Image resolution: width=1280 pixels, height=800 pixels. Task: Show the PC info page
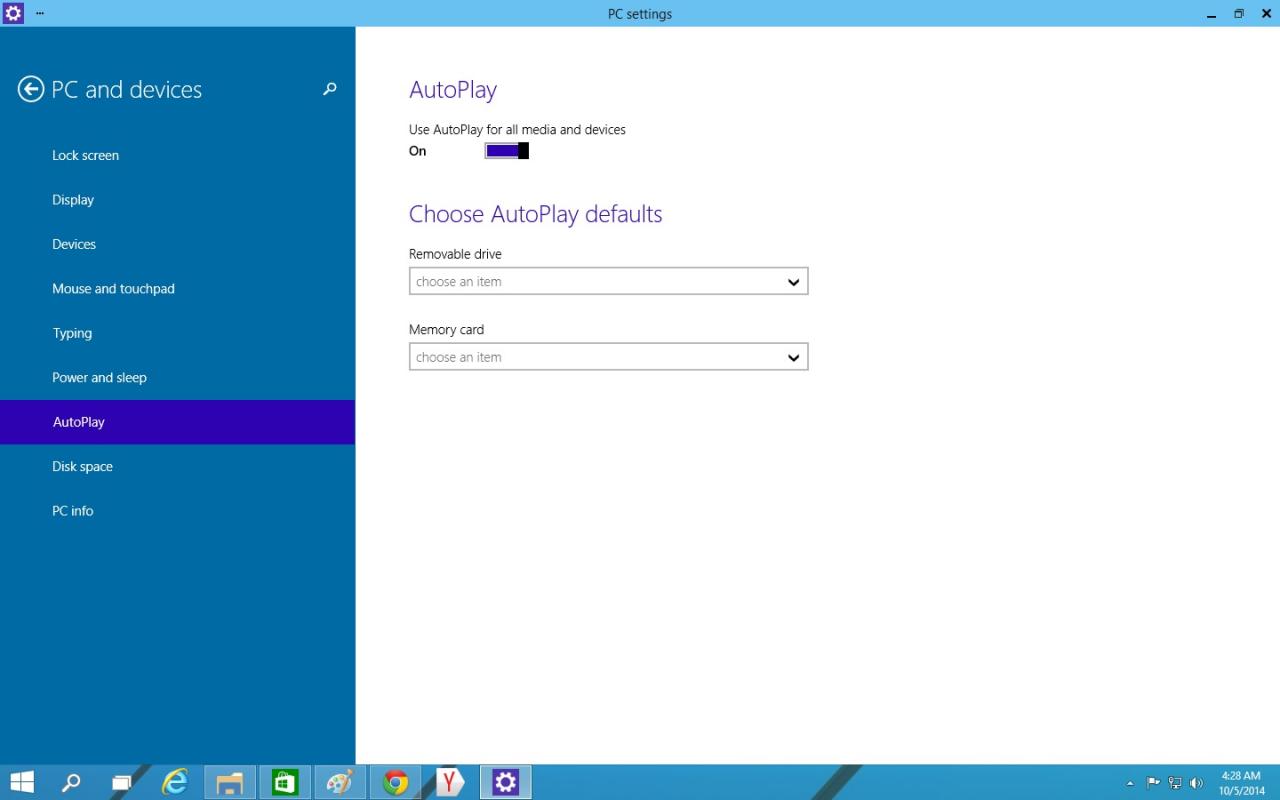pos(177,511)
